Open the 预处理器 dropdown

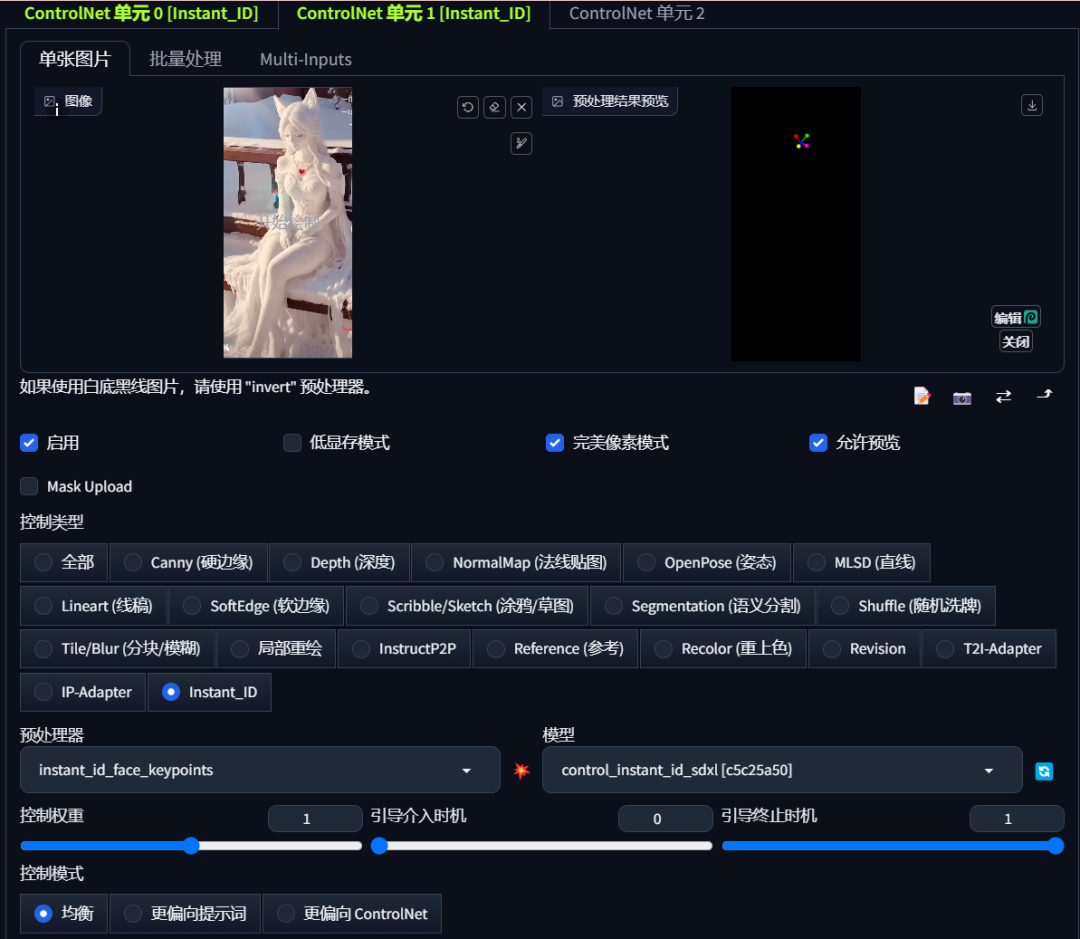point(466,770)
